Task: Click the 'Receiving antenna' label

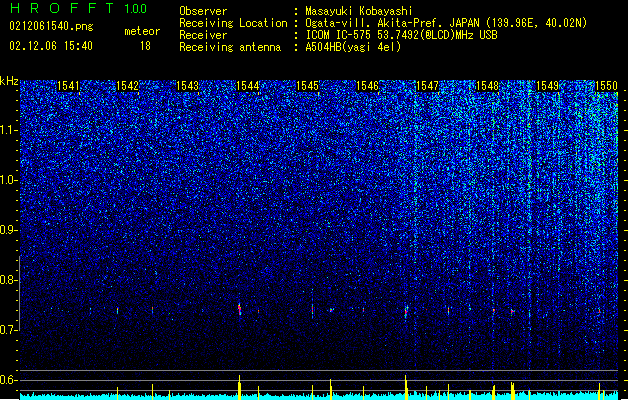Action: [x=230, y=47]
